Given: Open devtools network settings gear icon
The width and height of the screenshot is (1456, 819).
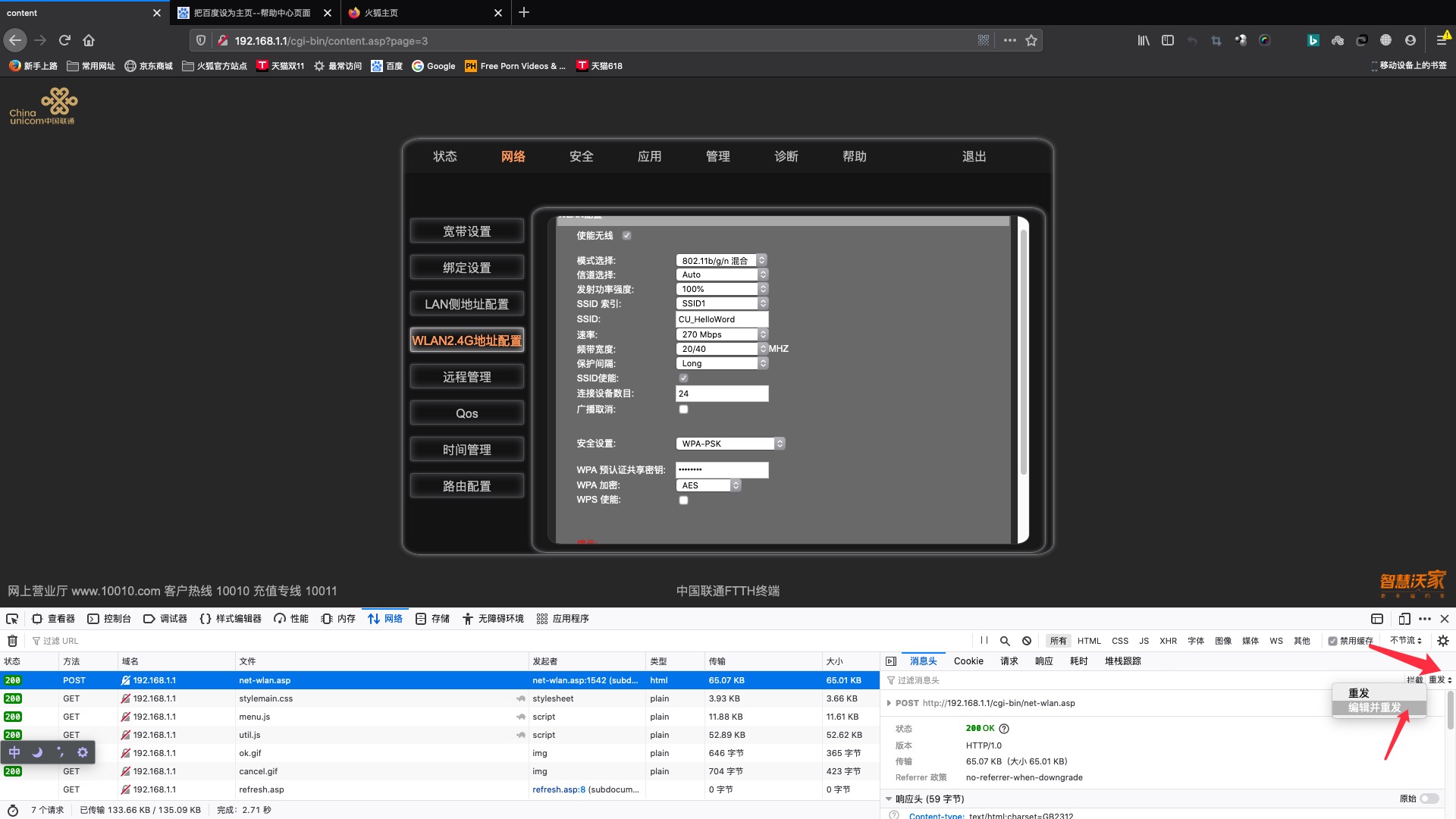Looking at the screenshot, I should coord(1443,641).
